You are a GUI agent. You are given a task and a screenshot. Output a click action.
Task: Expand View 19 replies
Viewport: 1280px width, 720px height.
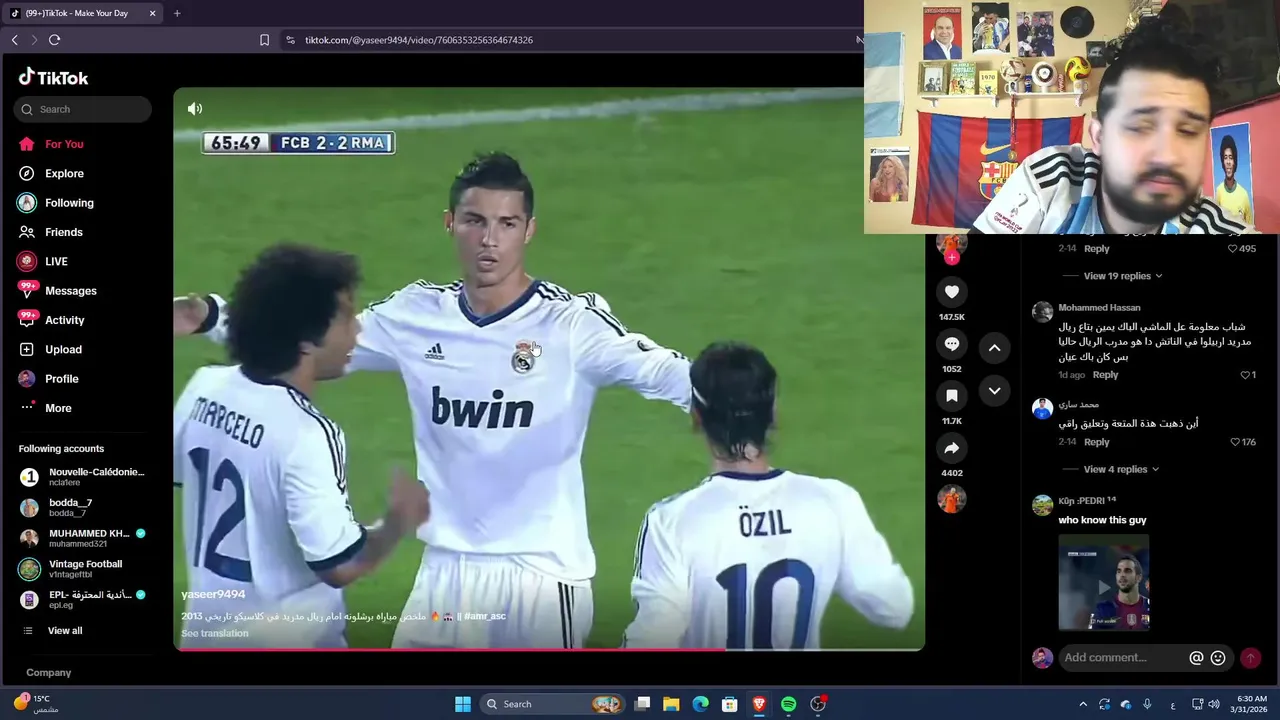pyautogui.click(x=1123, y=276)
